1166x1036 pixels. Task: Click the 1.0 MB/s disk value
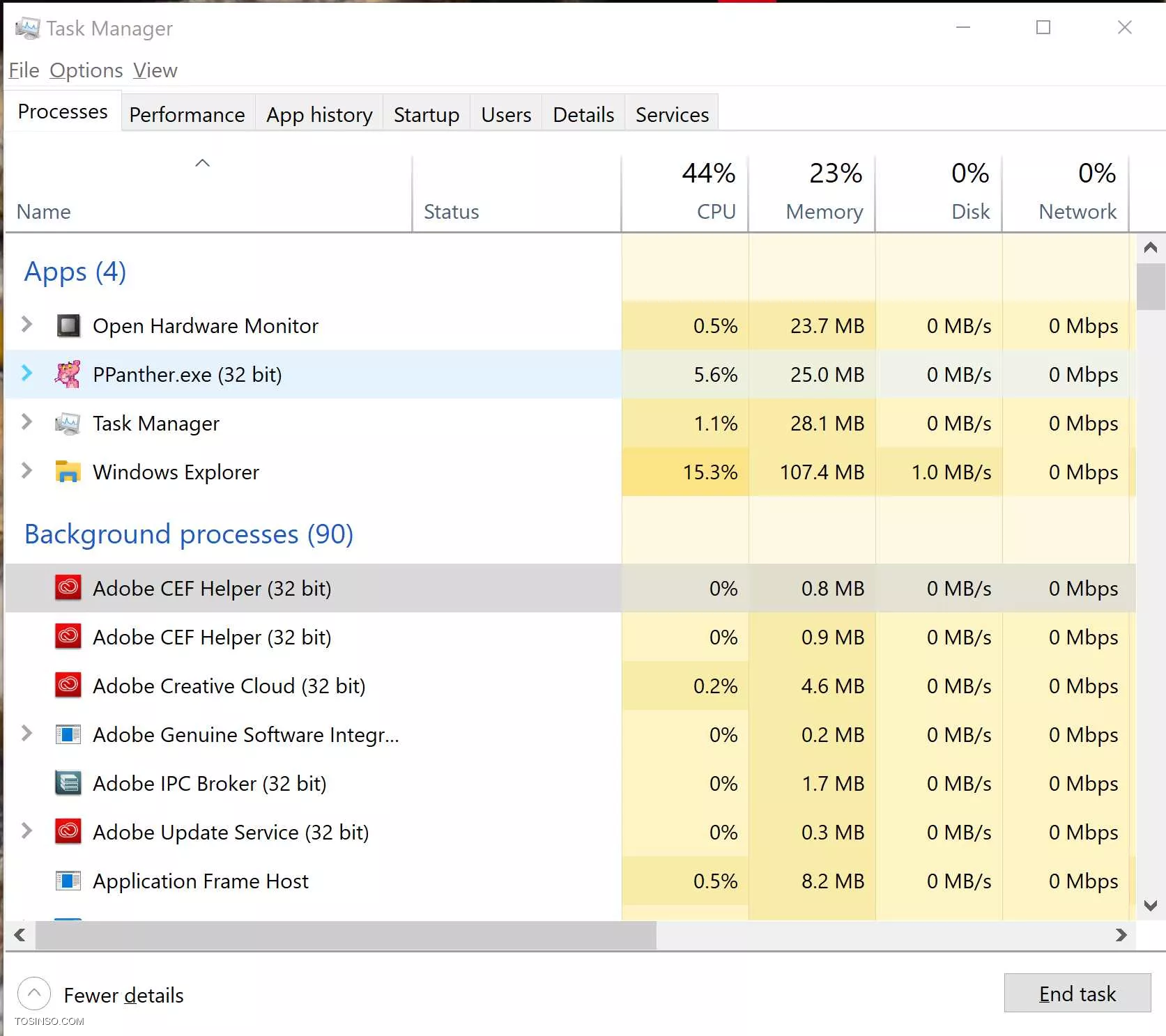click(951, 472)
